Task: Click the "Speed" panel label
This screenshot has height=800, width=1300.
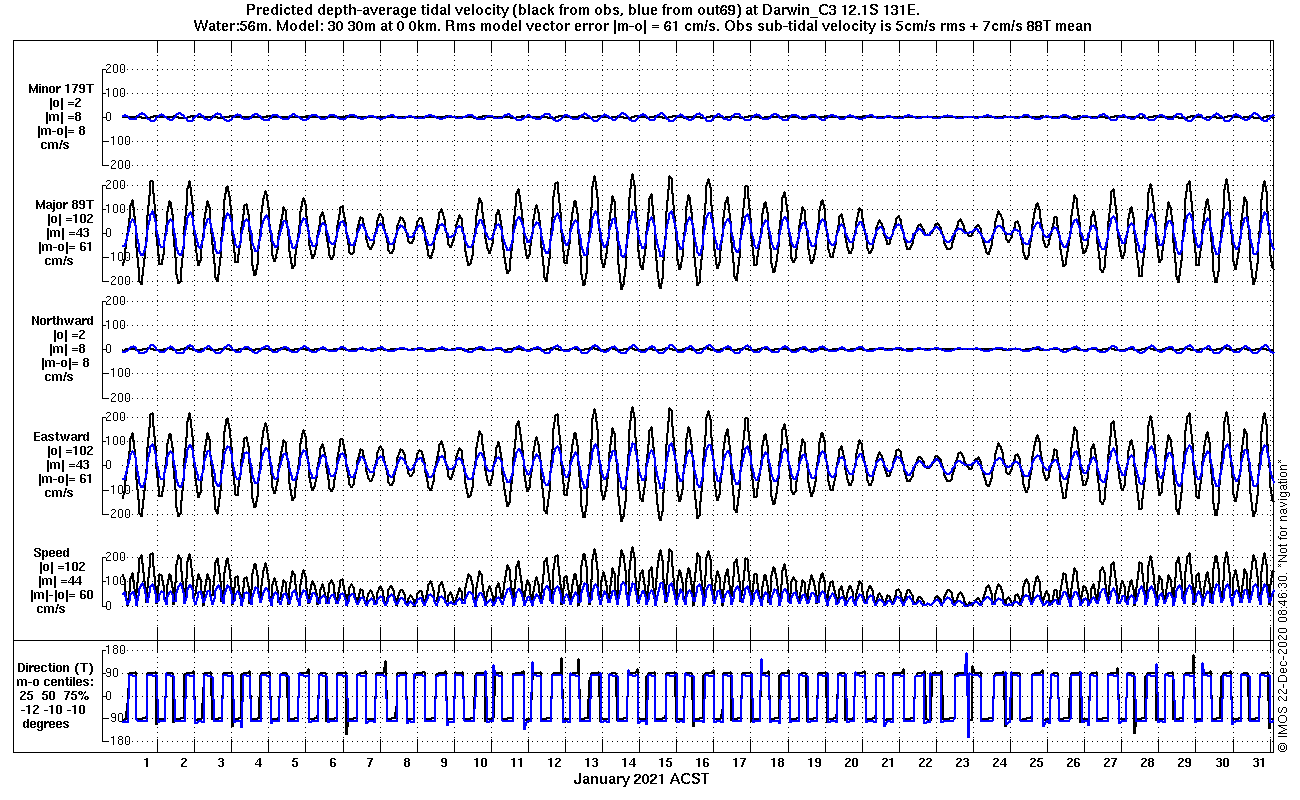Action: tap(52, 553)
